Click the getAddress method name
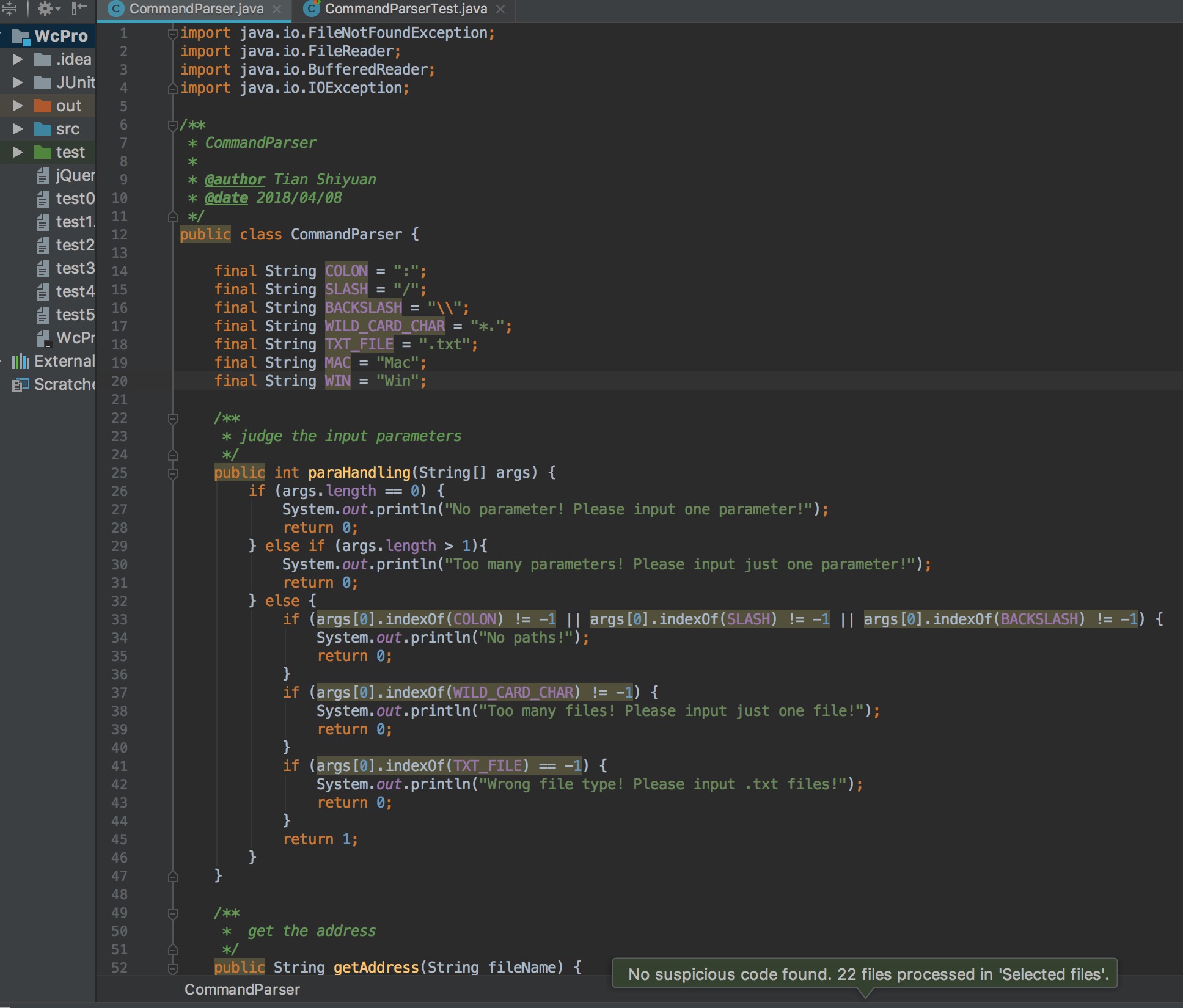Image resolution: width=1183 pixels, height=1008 pixels. pos(376,968)
